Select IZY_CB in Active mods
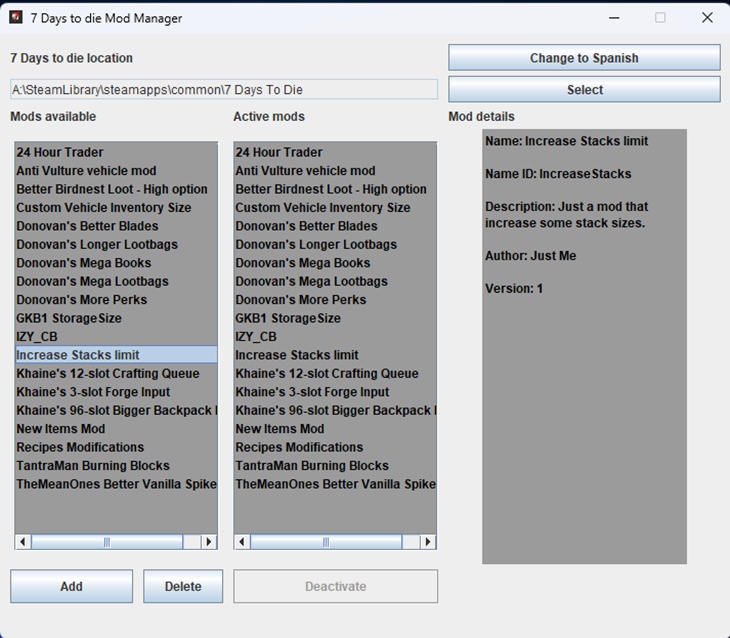 pyautogui.click(x=335, y=336)
